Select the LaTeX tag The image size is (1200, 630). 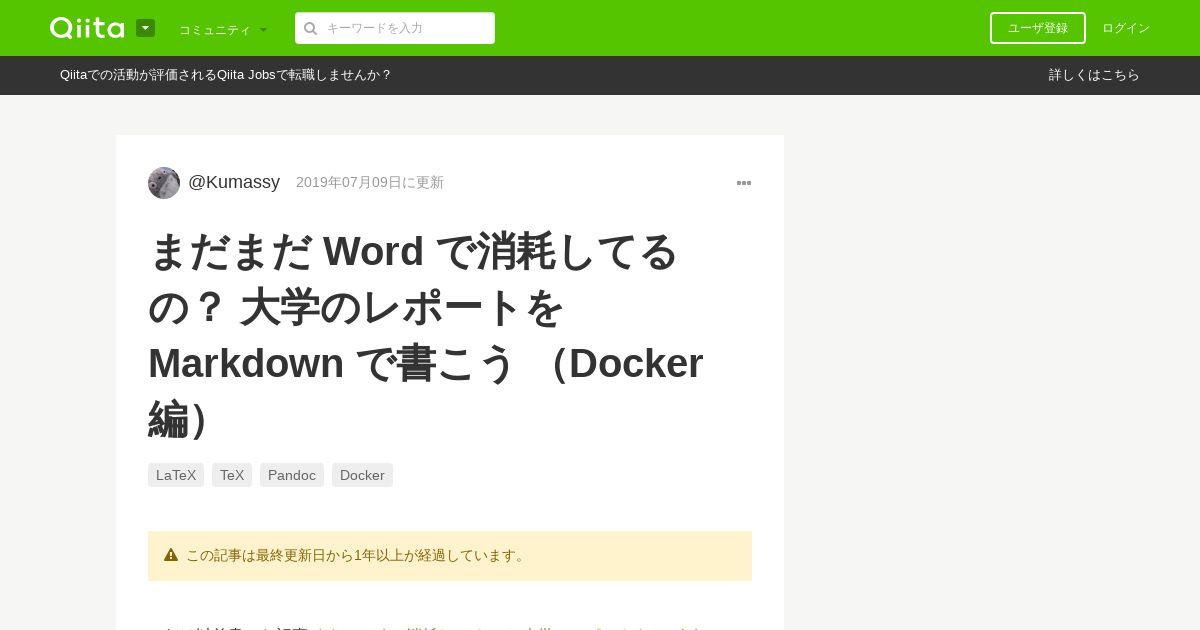click(x=176, y=475)
